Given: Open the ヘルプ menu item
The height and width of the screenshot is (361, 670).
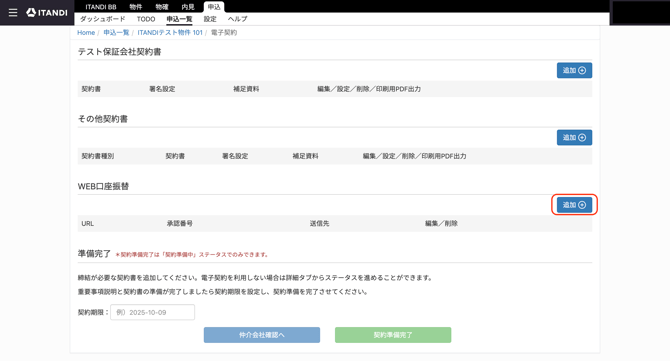Looking at the screenshot, I should [x=238, y=19].
